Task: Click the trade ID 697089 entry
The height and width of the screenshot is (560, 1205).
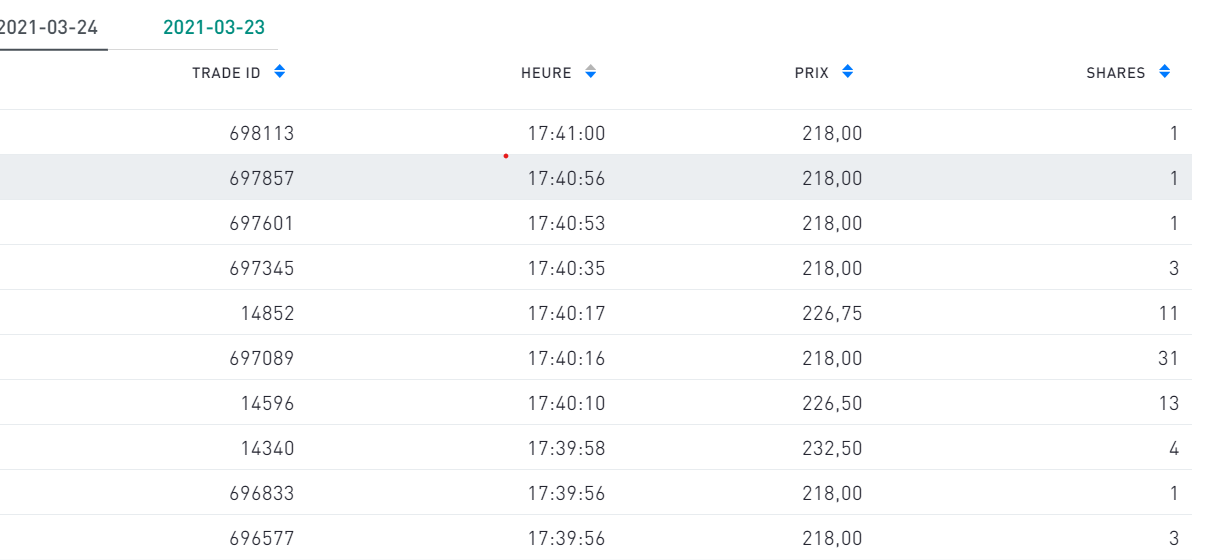Action: pos(262,358)
